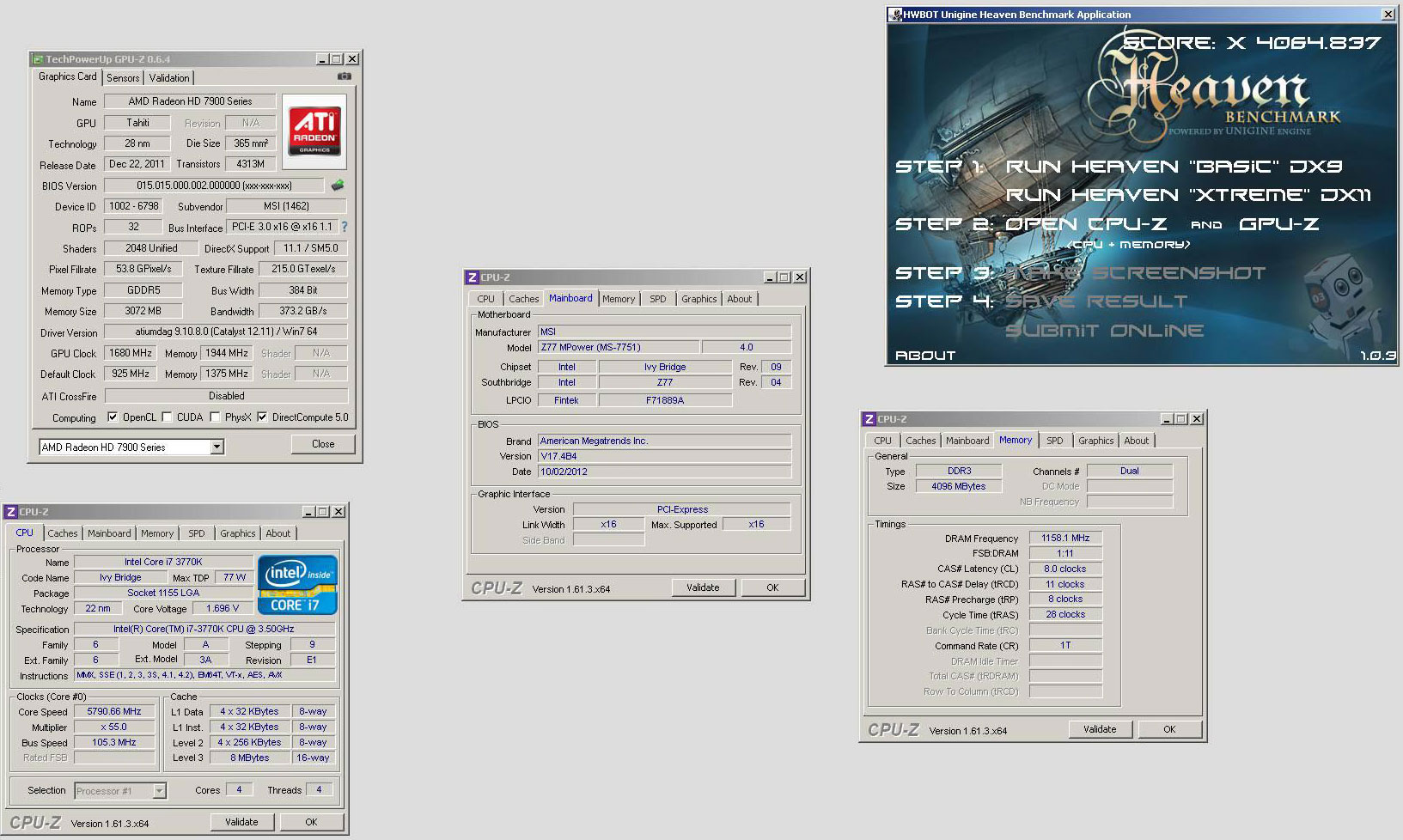Screen dimensions: 1403x840
Task: Click Validate in the CPU-Z Mainboard window
Action: point(703,587)
